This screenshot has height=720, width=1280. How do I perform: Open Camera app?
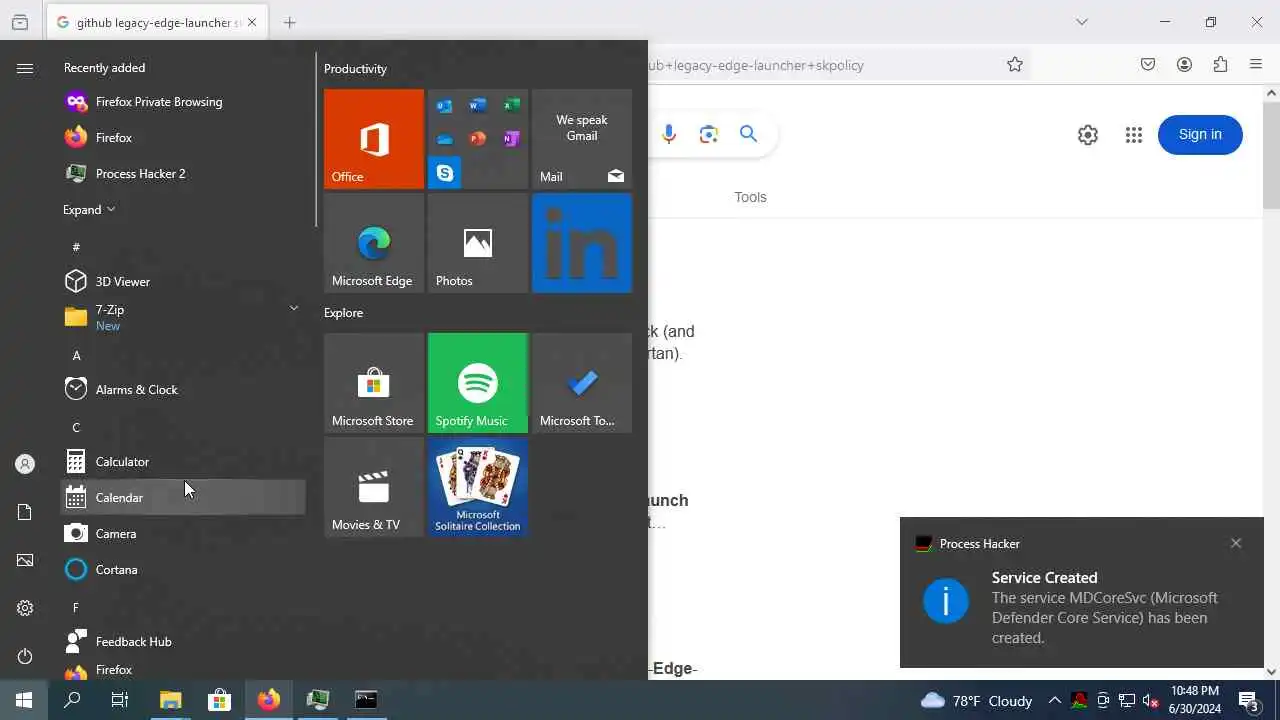pyautogui.click(x=183, y=534)
